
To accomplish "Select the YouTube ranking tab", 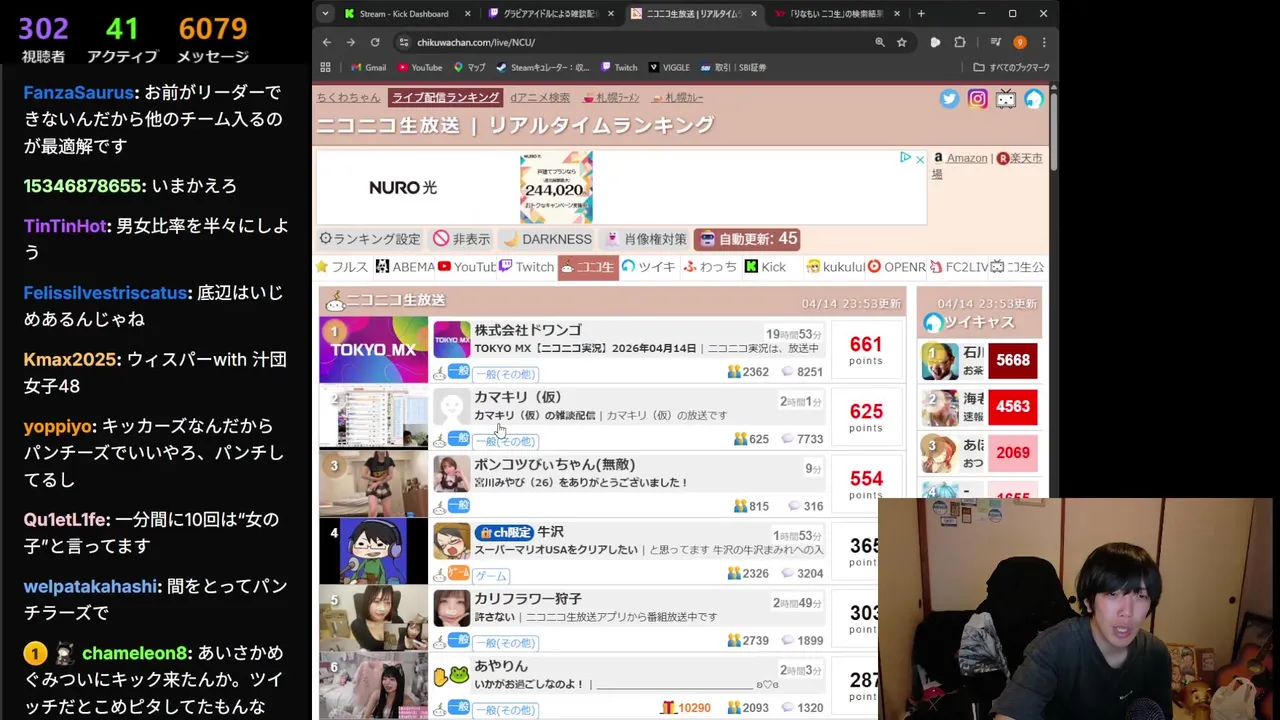I will [x=466, y=267].
